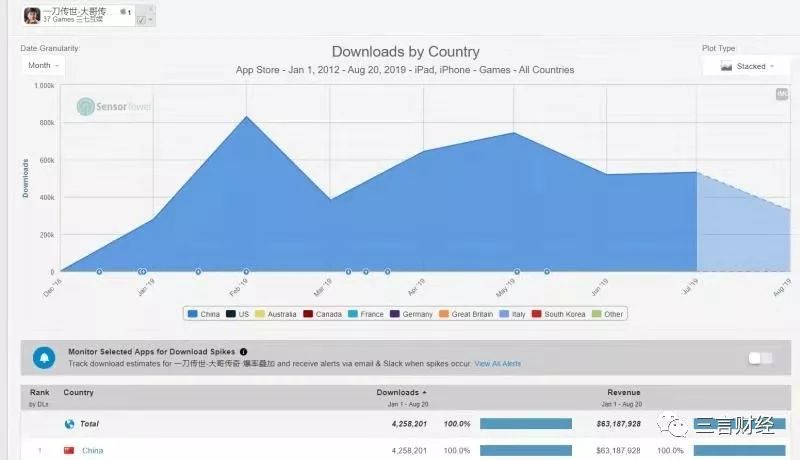Click the 800k y-axis label

pyautogui.click(x=47, y=123)
